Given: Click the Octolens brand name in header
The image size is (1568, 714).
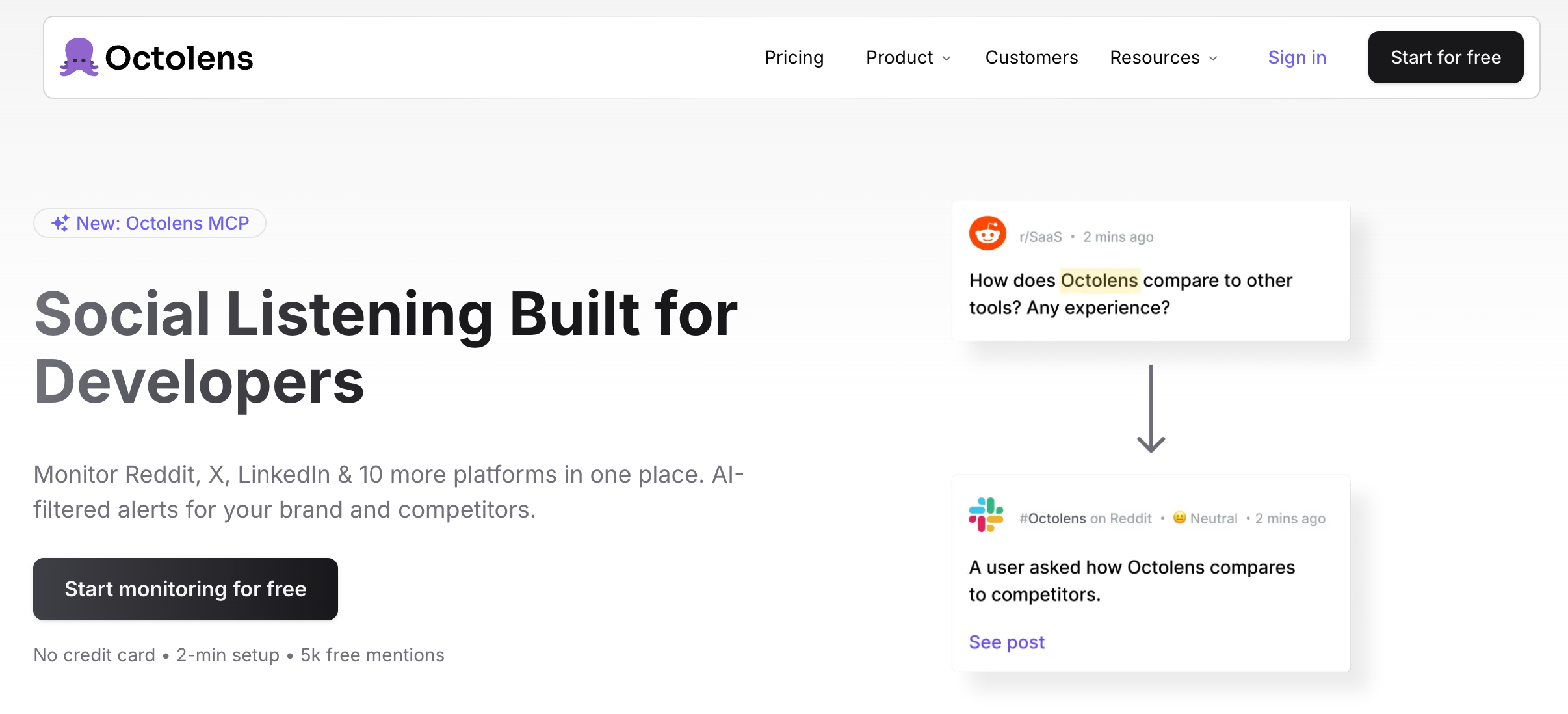Looking at the screenshot, I should pos(179,58).
